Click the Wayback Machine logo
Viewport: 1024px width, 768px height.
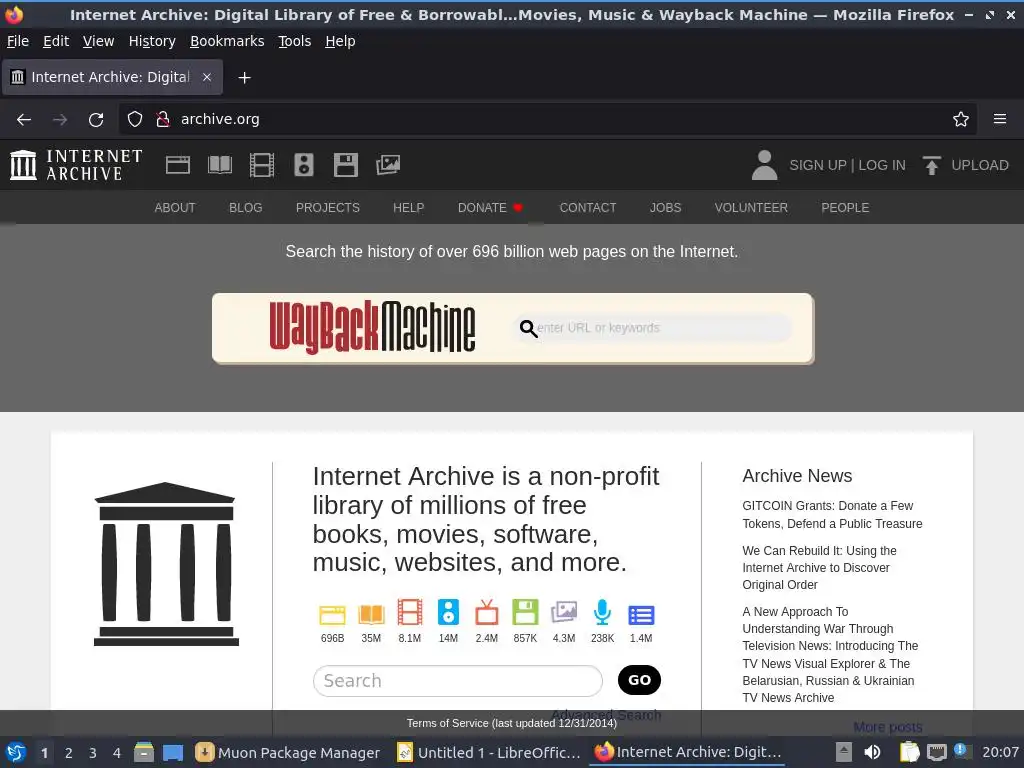click(372, 327)
